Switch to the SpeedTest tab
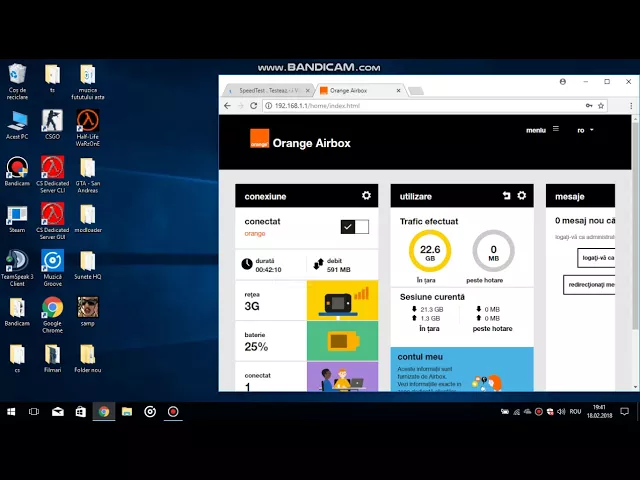 267,91
